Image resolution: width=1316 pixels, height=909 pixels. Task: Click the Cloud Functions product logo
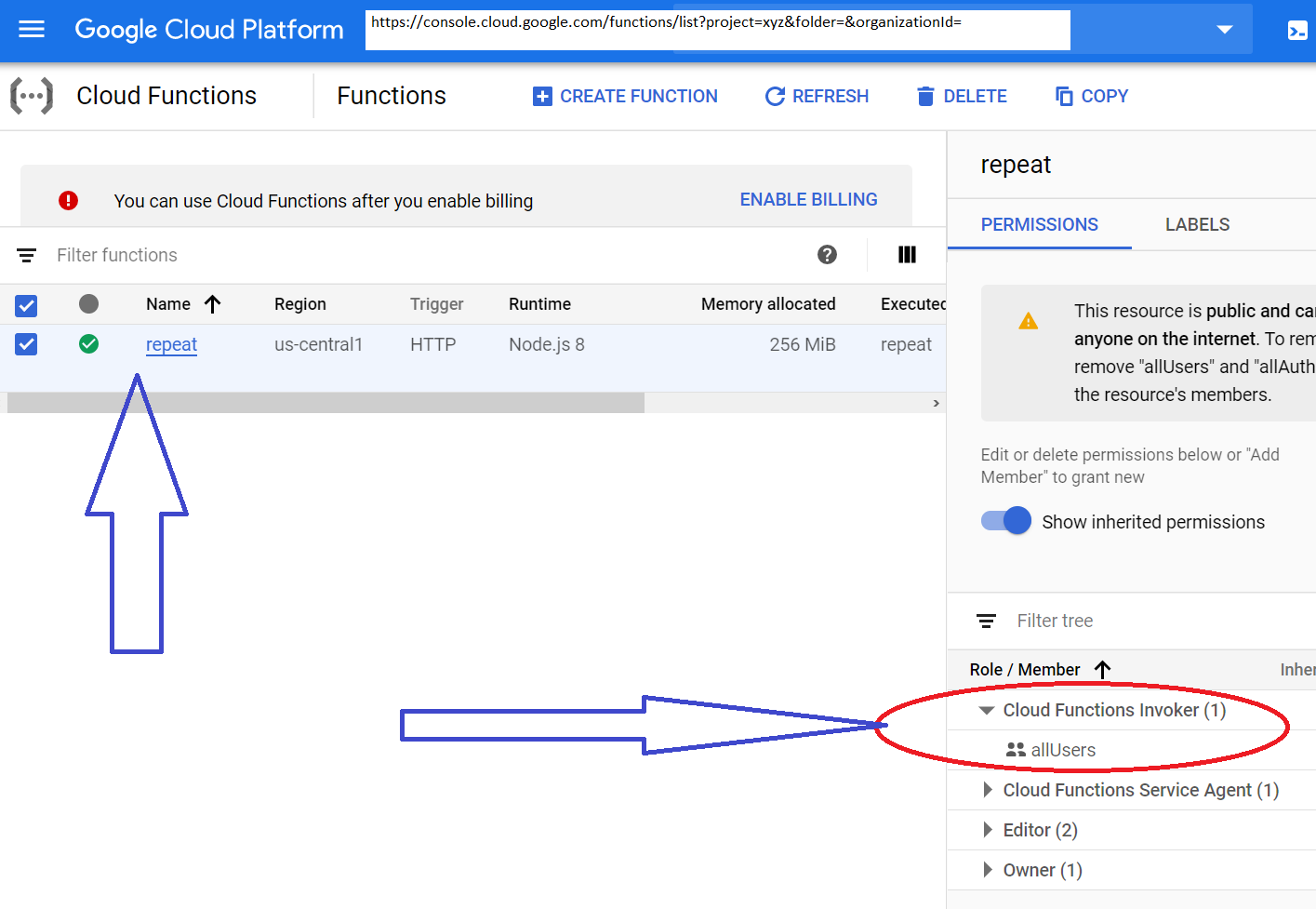[32, 96]
